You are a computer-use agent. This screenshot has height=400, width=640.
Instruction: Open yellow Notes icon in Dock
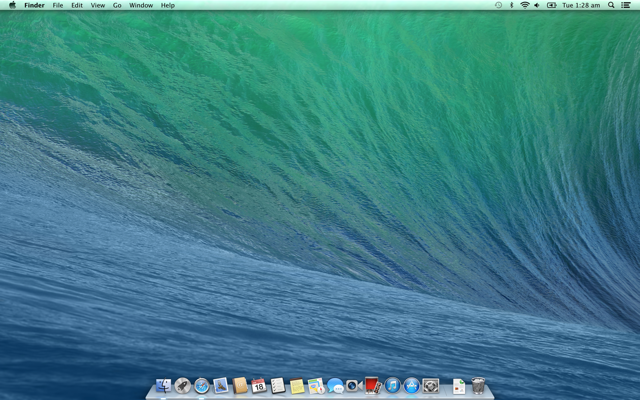click(x=297, y=385)
